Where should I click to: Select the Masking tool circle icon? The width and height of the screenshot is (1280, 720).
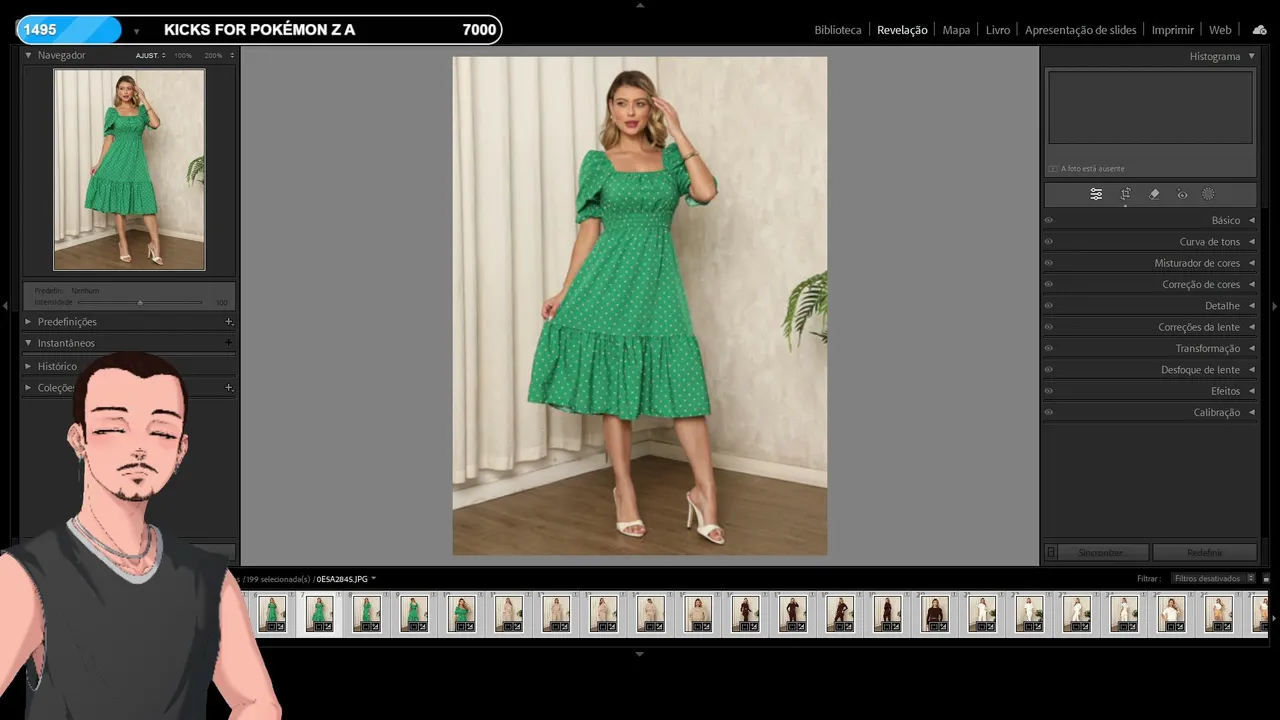(1208, 194)
